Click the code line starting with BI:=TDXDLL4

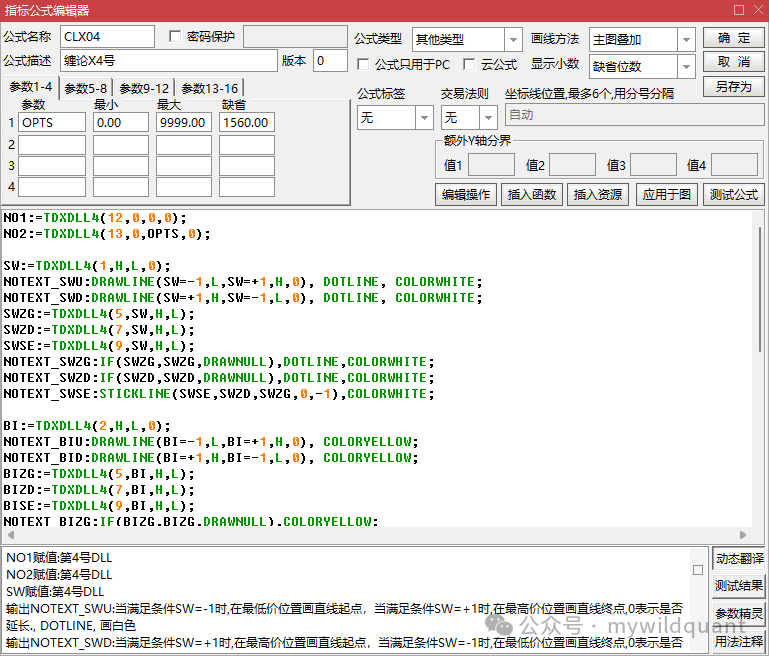[x=87, y=426]
